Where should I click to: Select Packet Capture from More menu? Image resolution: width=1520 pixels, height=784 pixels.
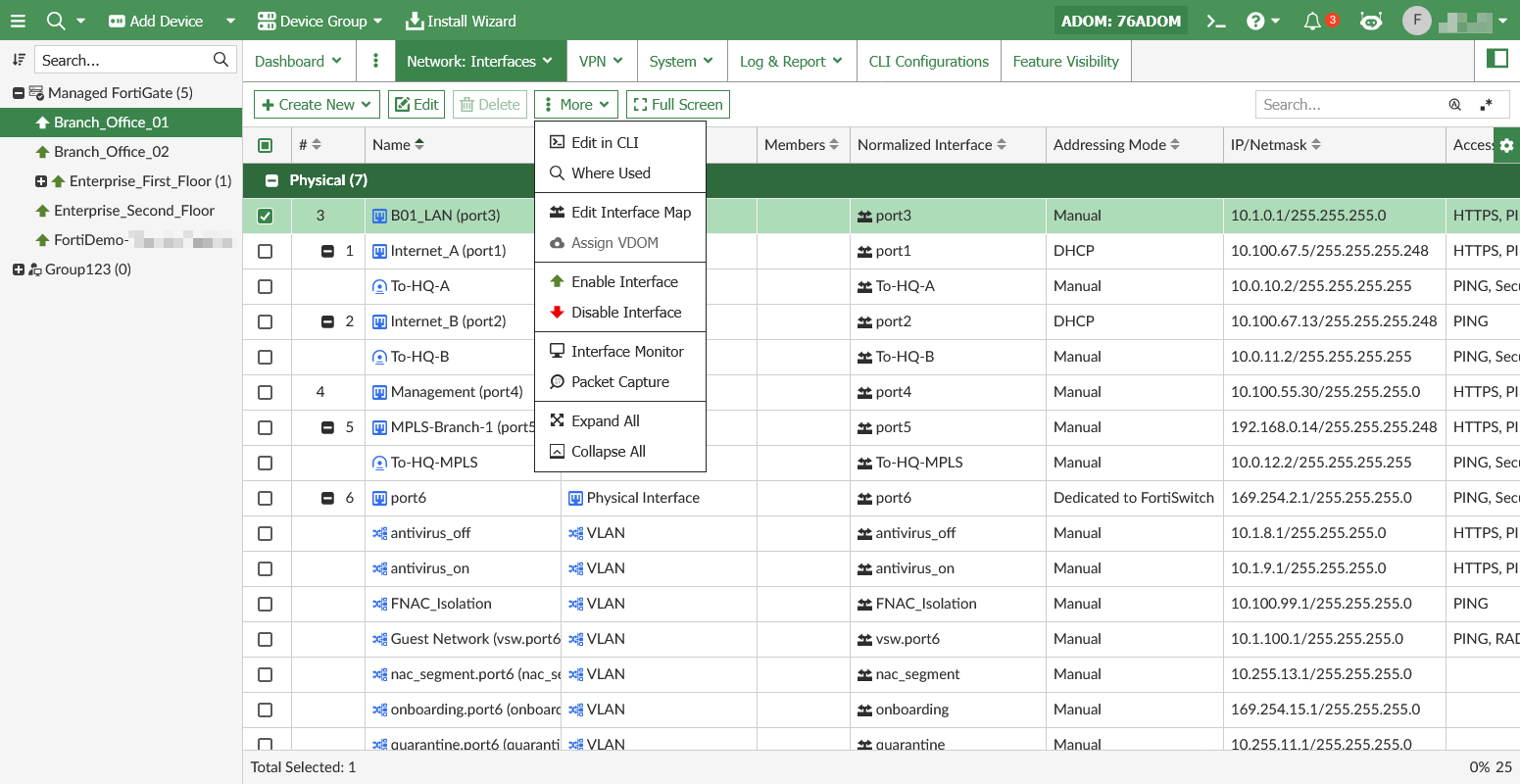tap(619, 382)
